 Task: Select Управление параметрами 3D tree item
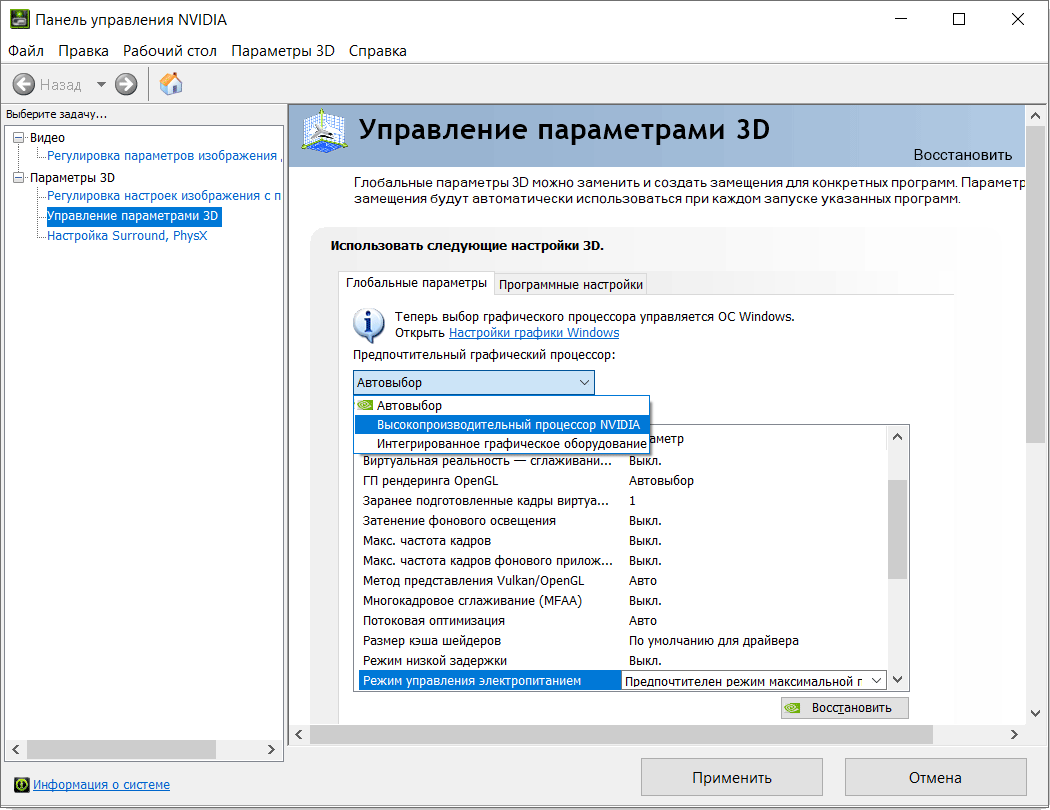click(133, 216)
